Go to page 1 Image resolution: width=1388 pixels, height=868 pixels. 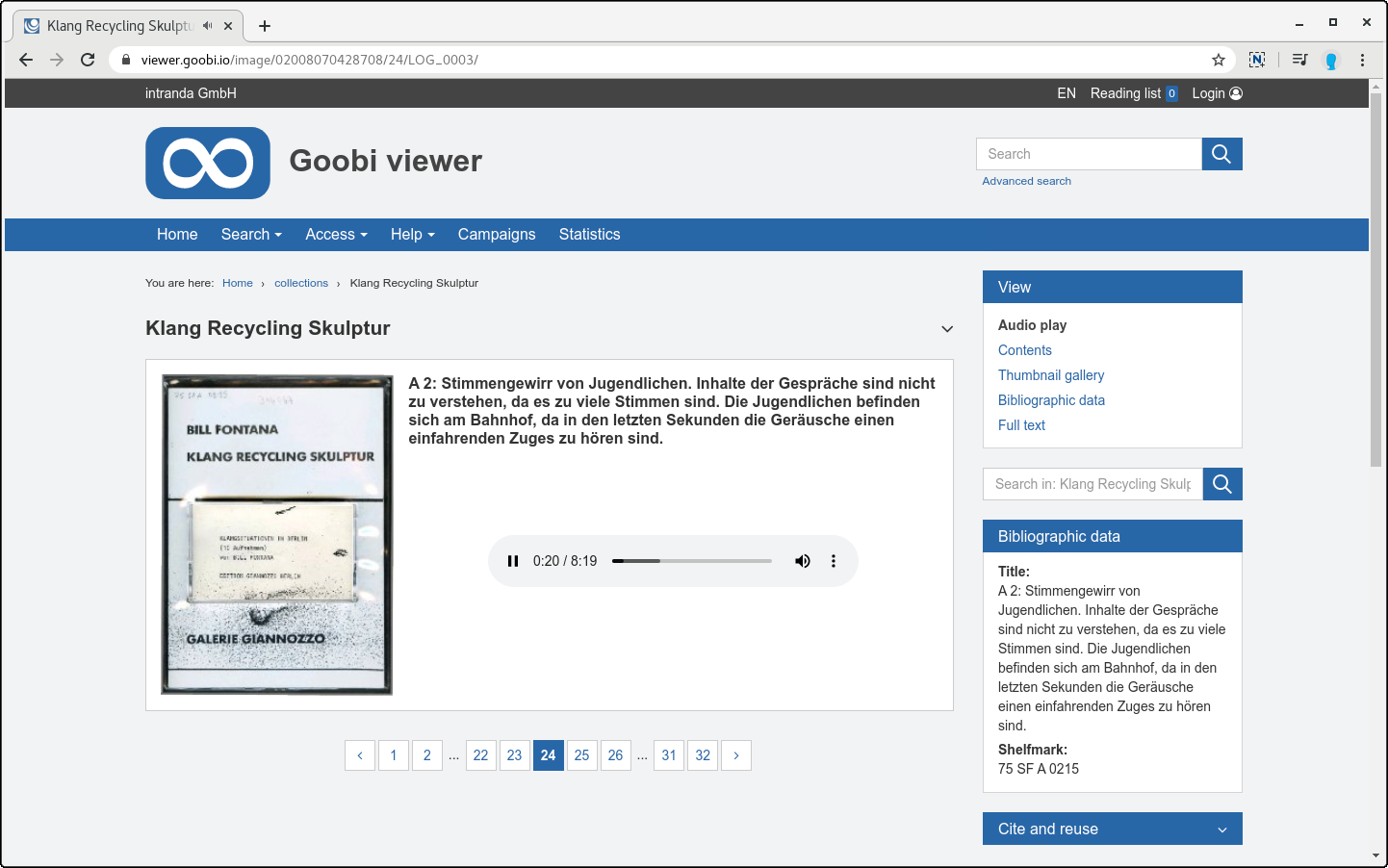pos(394,755)
